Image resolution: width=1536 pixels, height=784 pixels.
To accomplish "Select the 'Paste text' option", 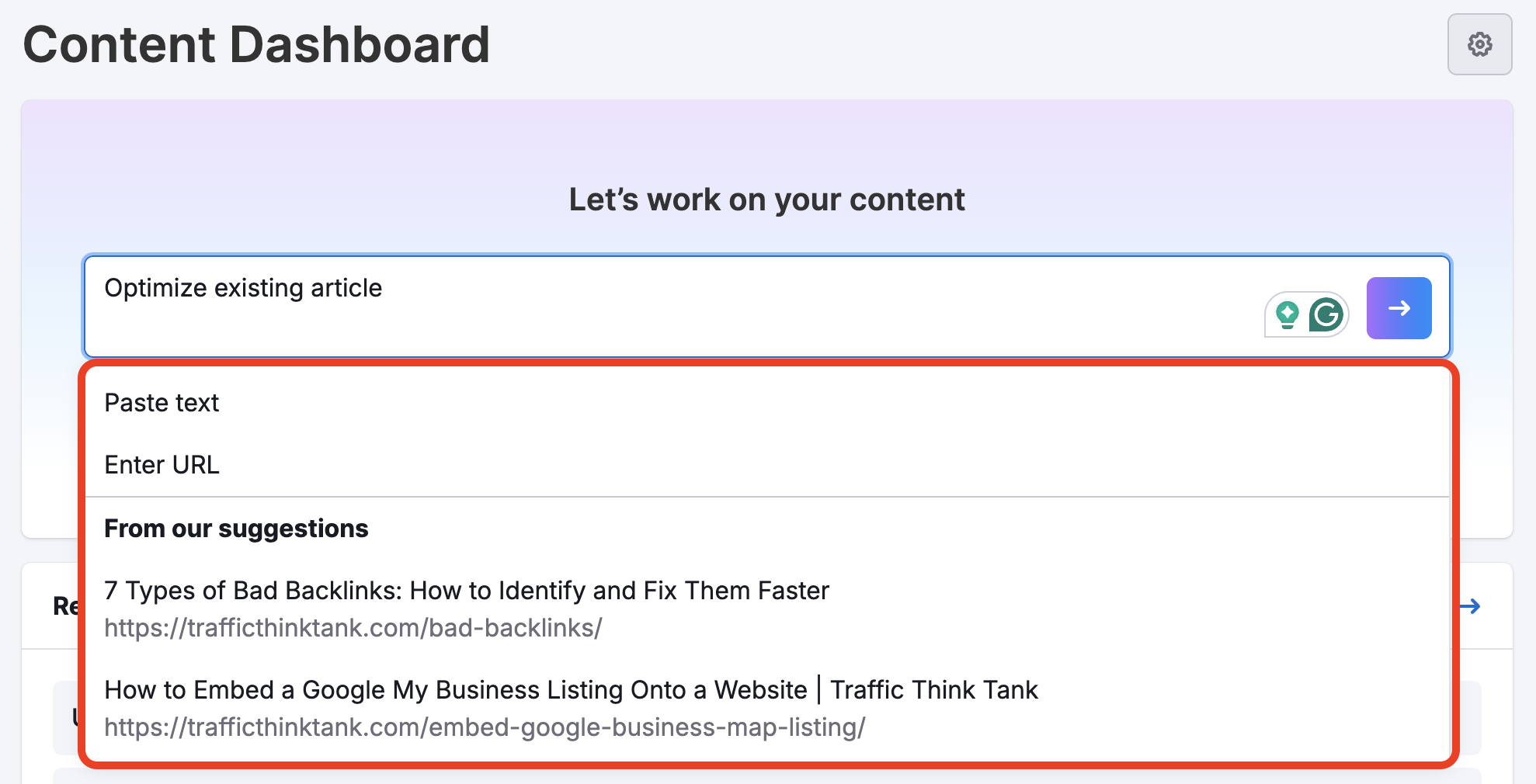I will pyautogui.click(x=162, y=402).
